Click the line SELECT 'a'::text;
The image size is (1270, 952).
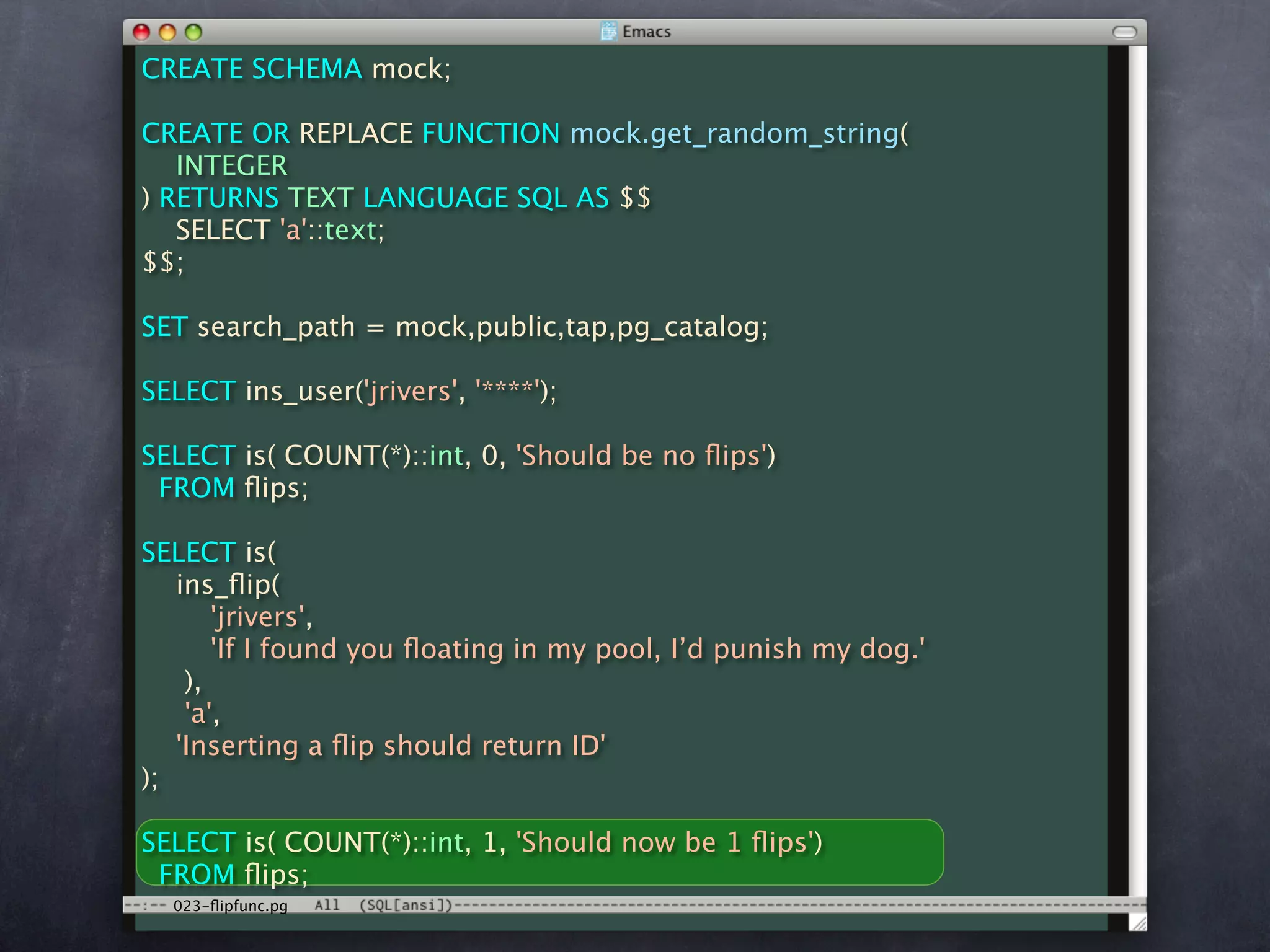pyautogui.click(x=280, y=230)
